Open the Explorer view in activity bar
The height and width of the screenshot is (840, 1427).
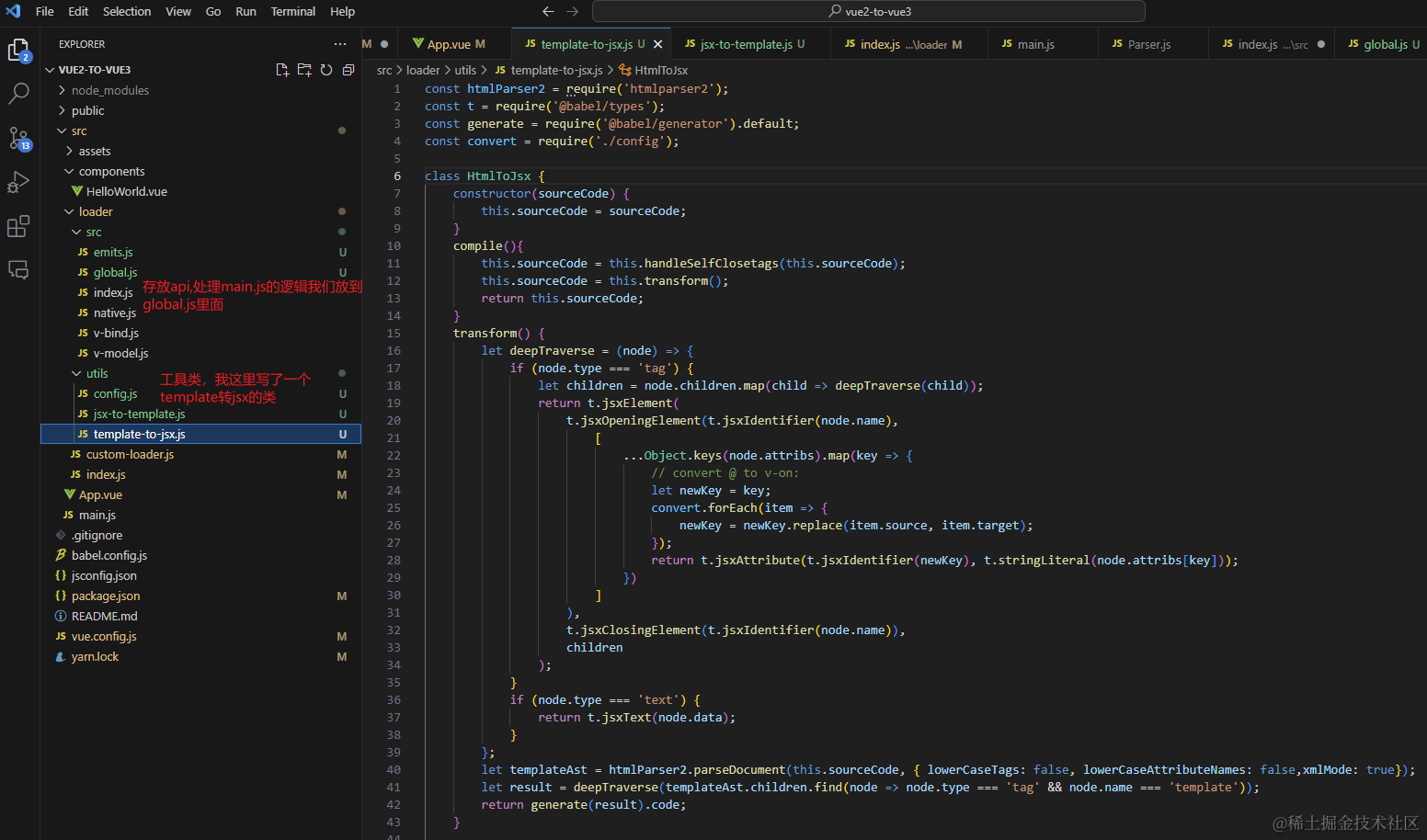tap(18, 50)
